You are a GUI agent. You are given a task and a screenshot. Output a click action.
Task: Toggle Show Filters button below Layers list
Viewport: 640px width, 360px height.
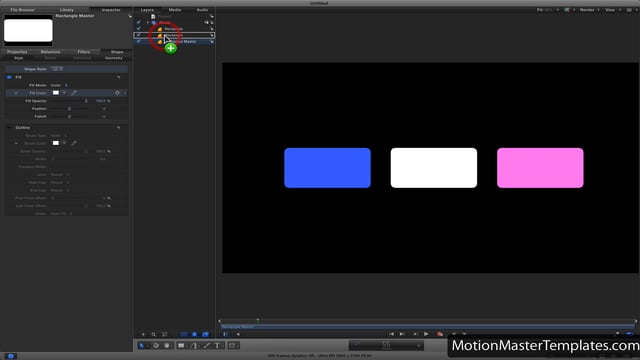(x=205, y=334)
